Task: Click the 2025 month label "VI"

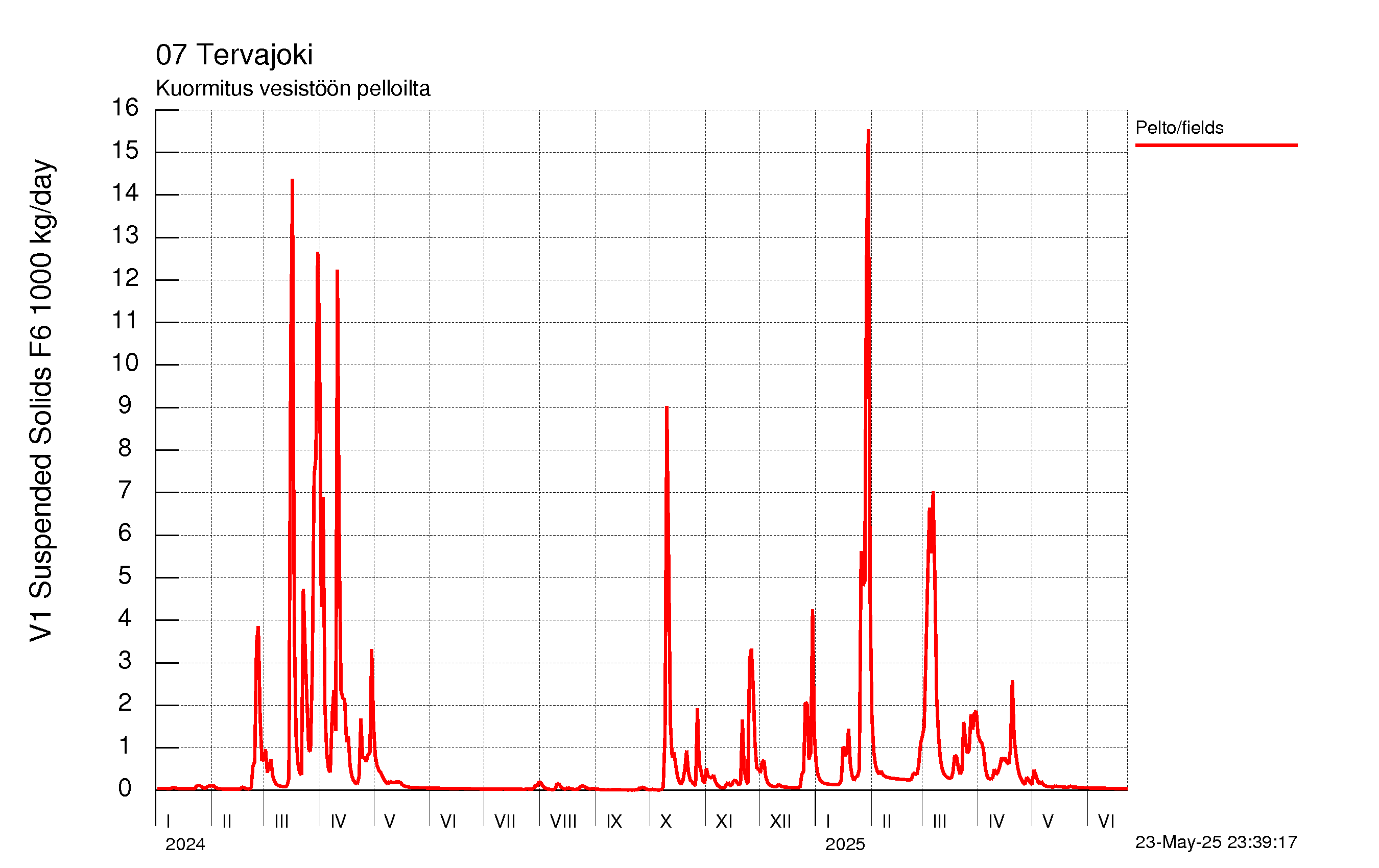Action: 1106,822
